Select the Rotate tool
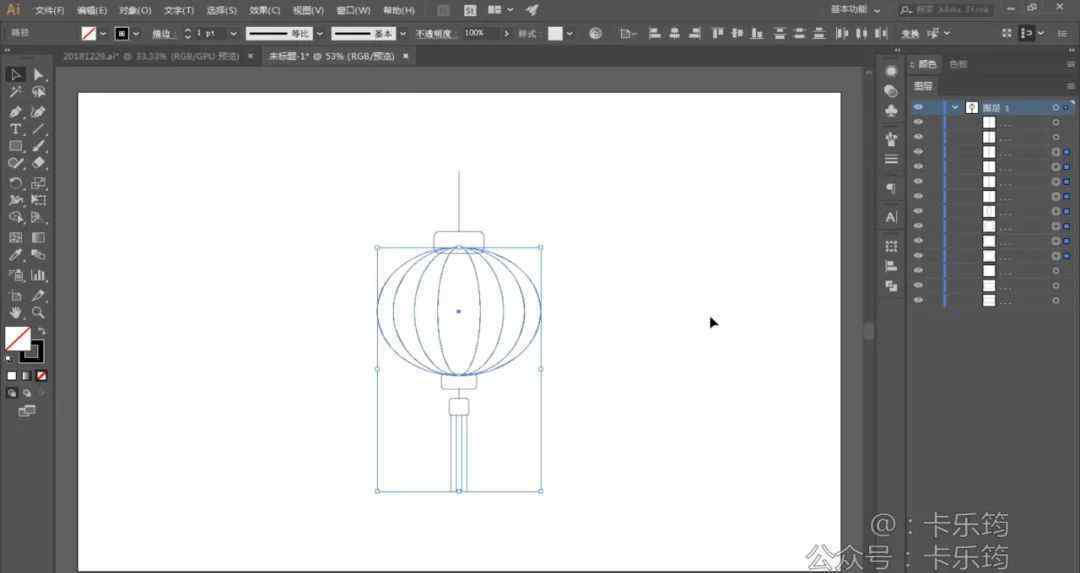The image size is (1080, 573). coord(15,183)
